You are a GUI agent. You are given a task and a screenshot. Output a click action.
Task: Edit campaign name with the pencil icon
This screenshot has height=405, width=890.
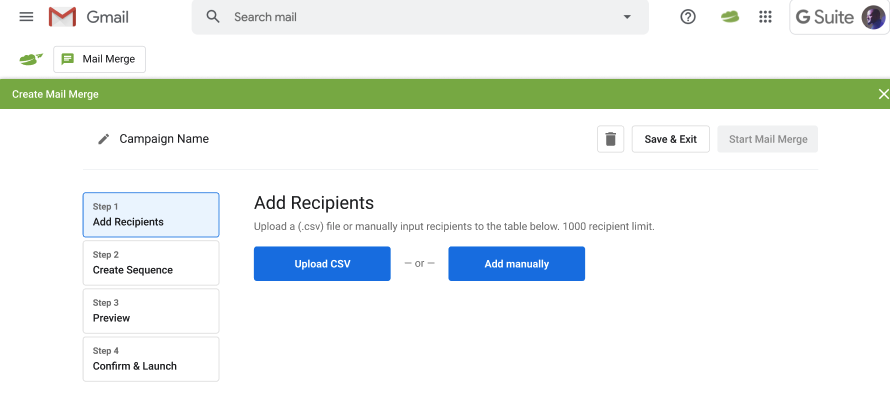(x=103, y=139)
